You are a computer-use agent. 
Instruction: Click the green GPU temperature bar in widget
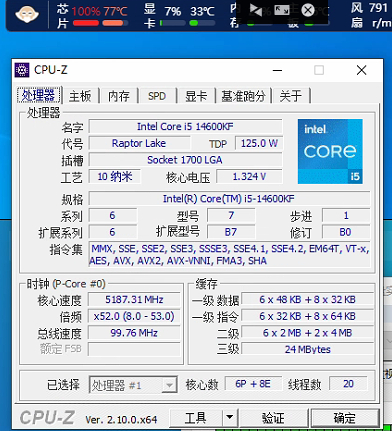[x=202, y=23]
